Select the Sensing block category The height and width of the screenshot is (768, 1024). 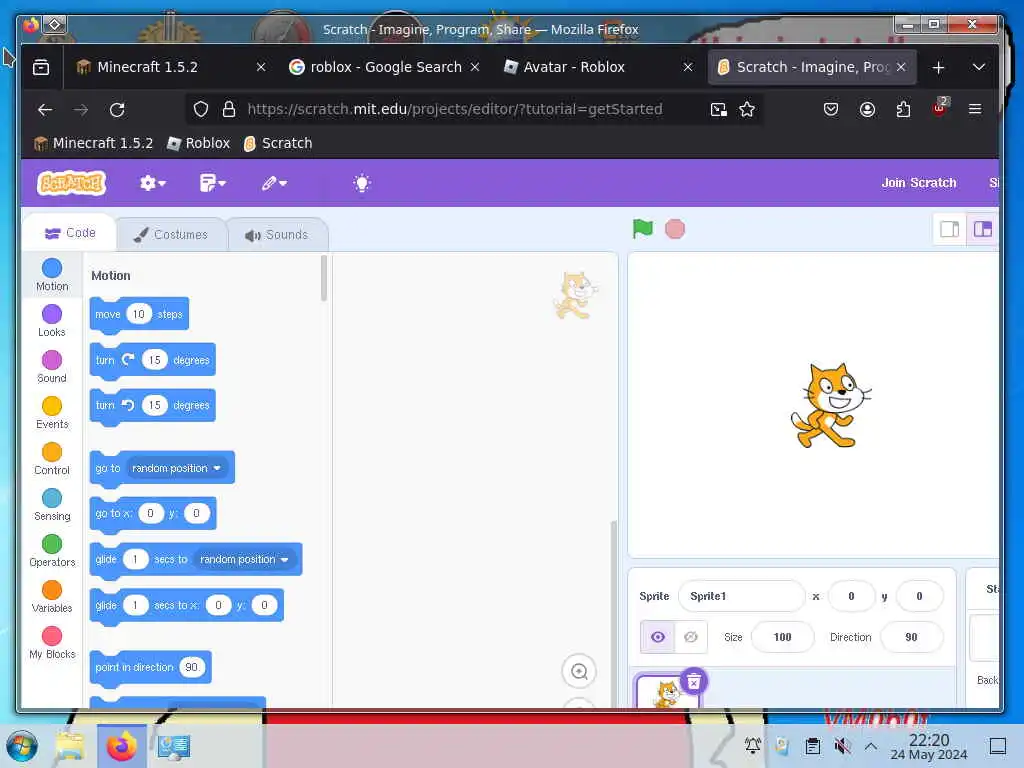point(52,505)
